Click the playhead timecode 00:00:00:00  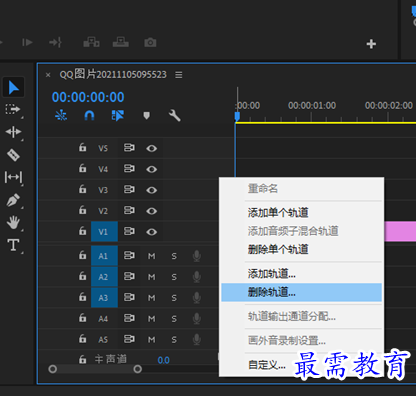(x=88, y=97)
